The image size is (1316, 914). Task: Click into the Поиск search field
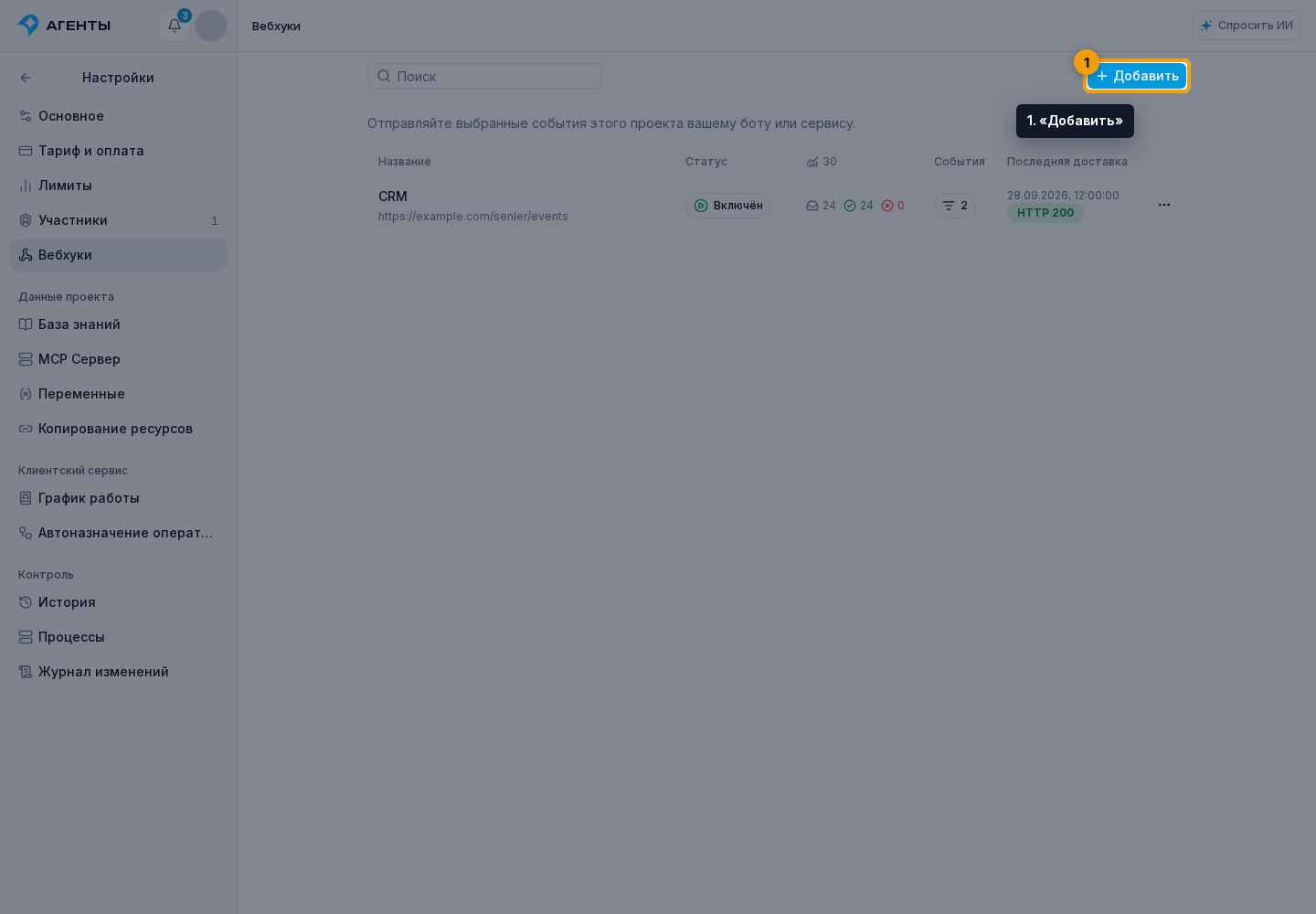(484, 76)
